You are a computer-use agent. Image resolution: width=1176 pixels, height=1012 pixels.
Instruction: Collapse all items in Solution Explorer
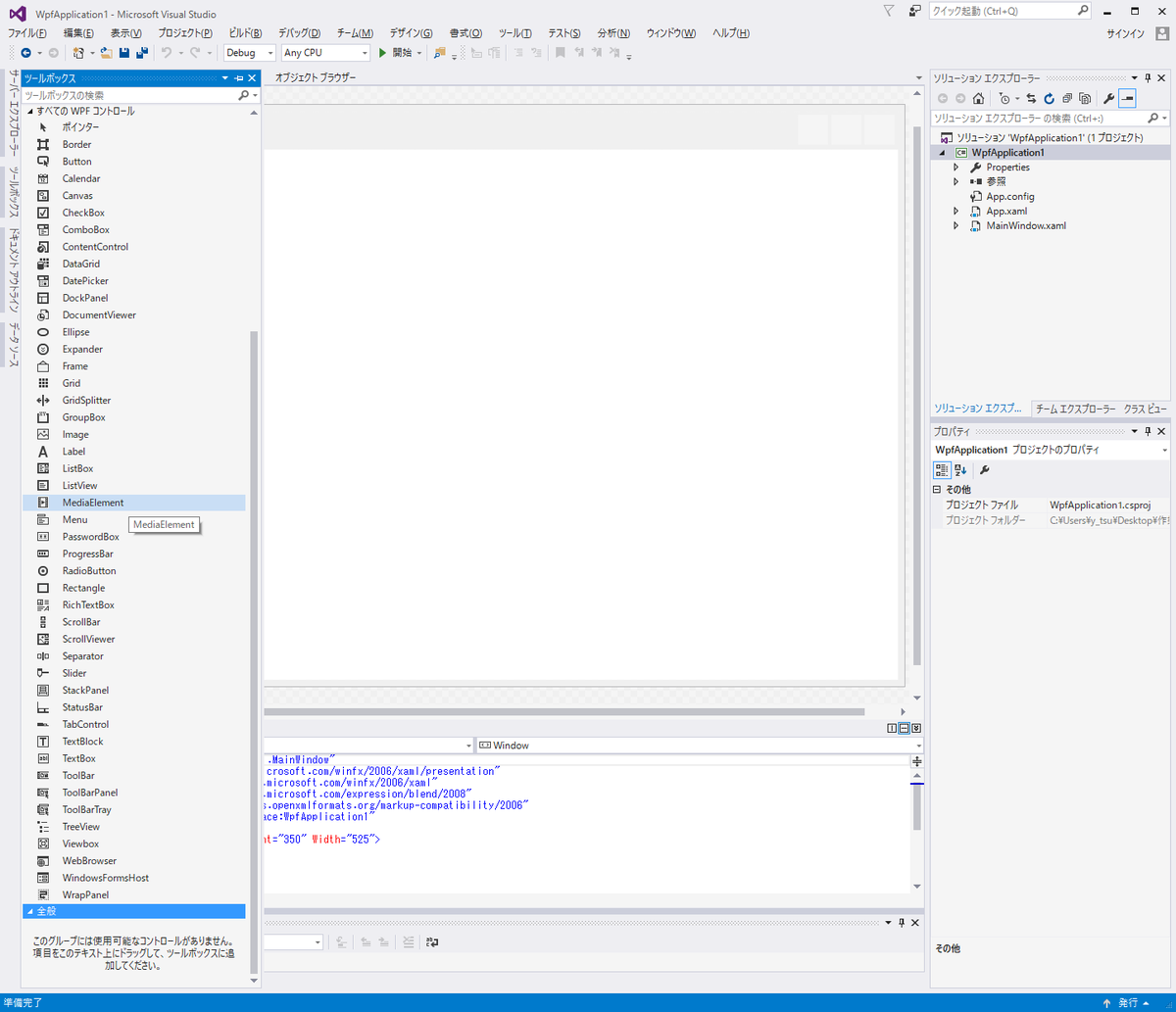tap(1066, 98)
